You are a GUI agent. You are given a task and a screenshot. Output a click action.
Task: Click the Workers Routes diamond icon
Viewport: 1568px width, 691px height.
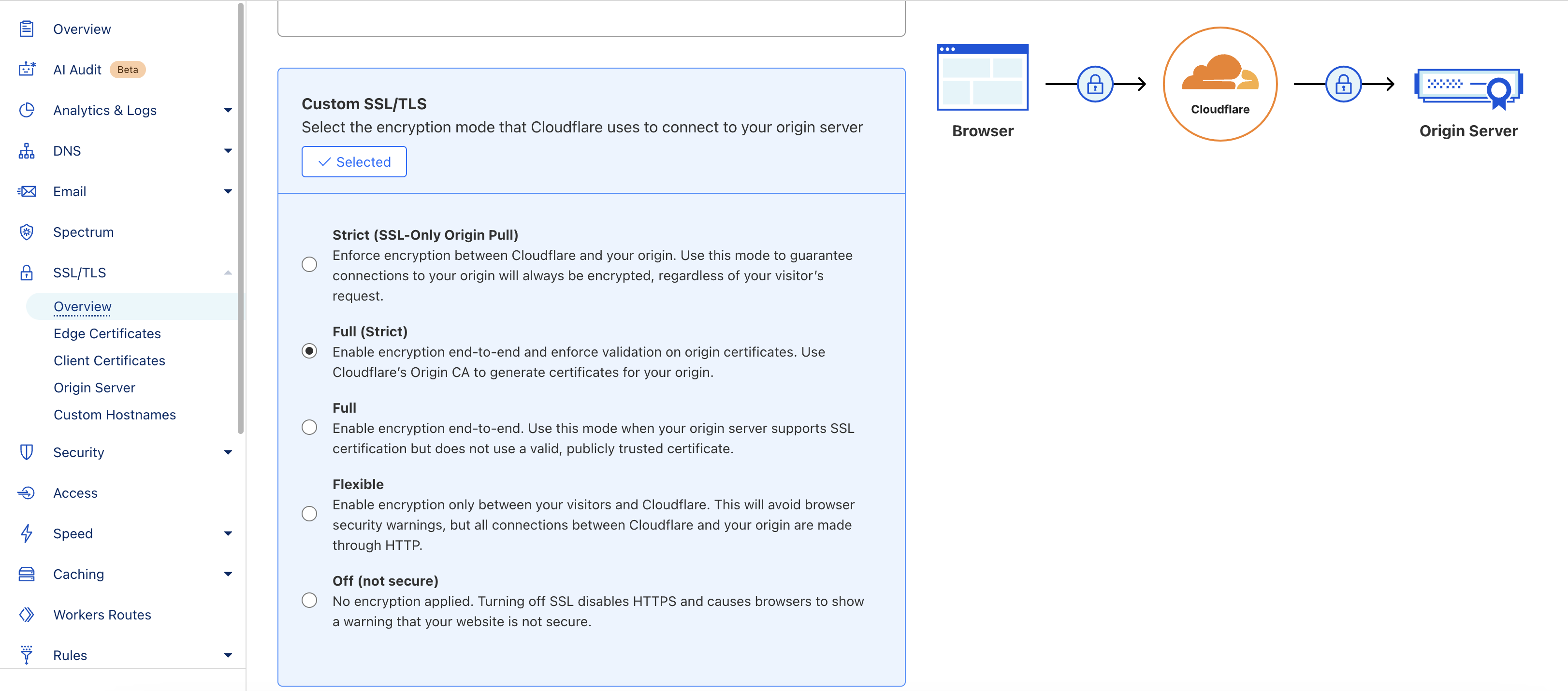[x=26, y=614]
